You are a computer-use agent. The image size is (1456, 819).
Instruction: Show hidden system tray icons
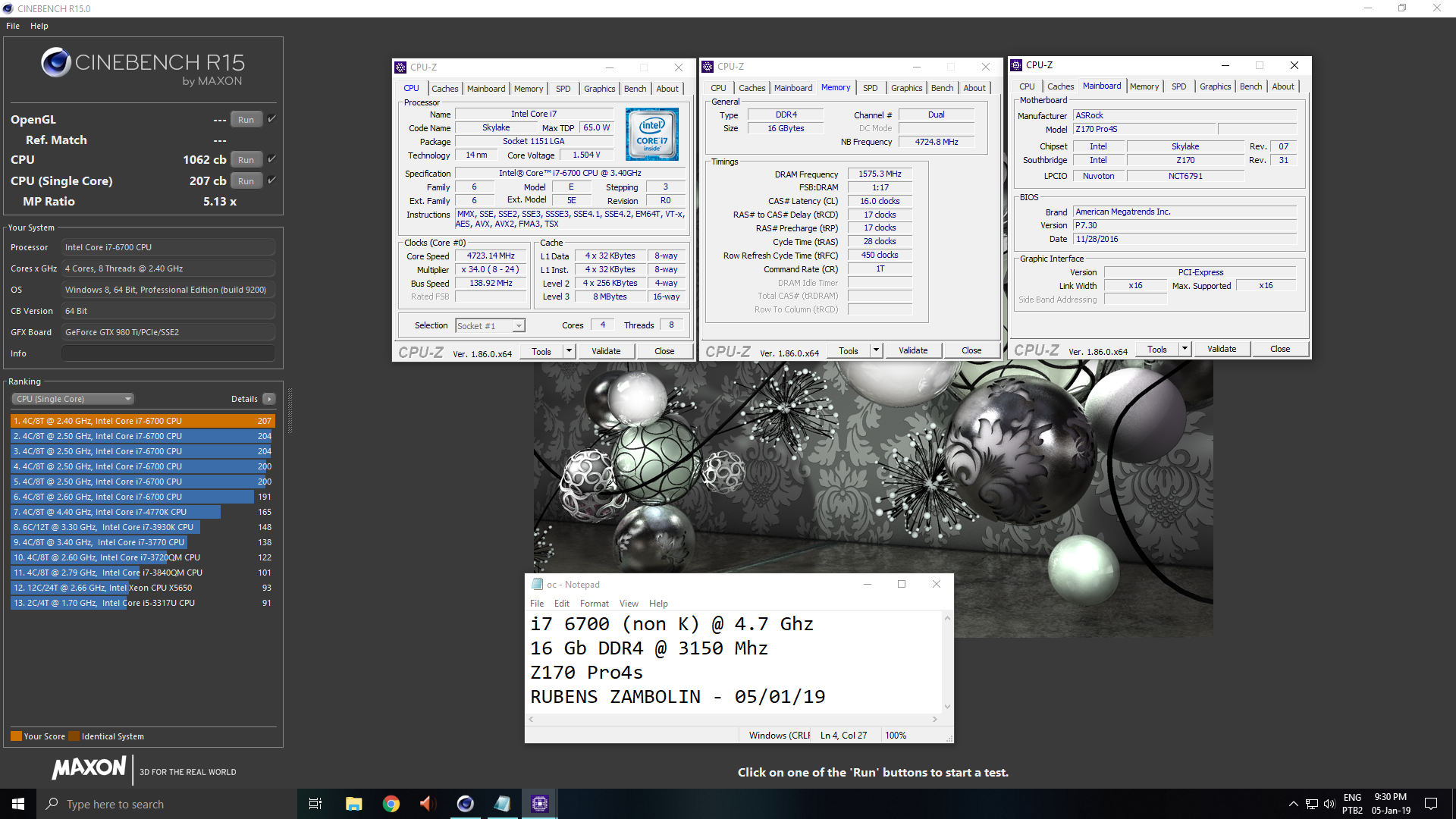click(1293, 804)
